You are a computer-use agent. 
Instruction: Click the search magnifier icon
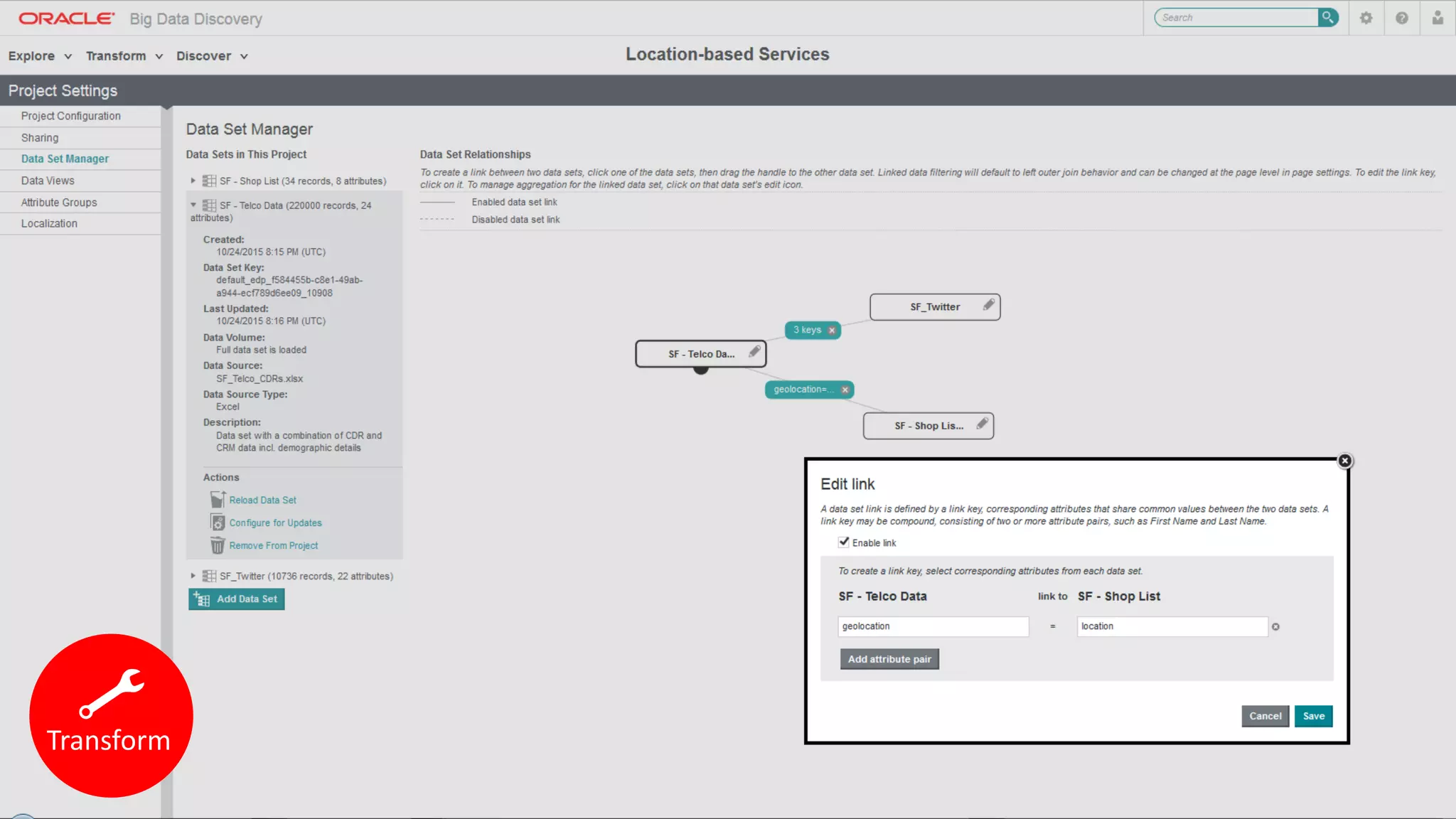coord(1327,18)
